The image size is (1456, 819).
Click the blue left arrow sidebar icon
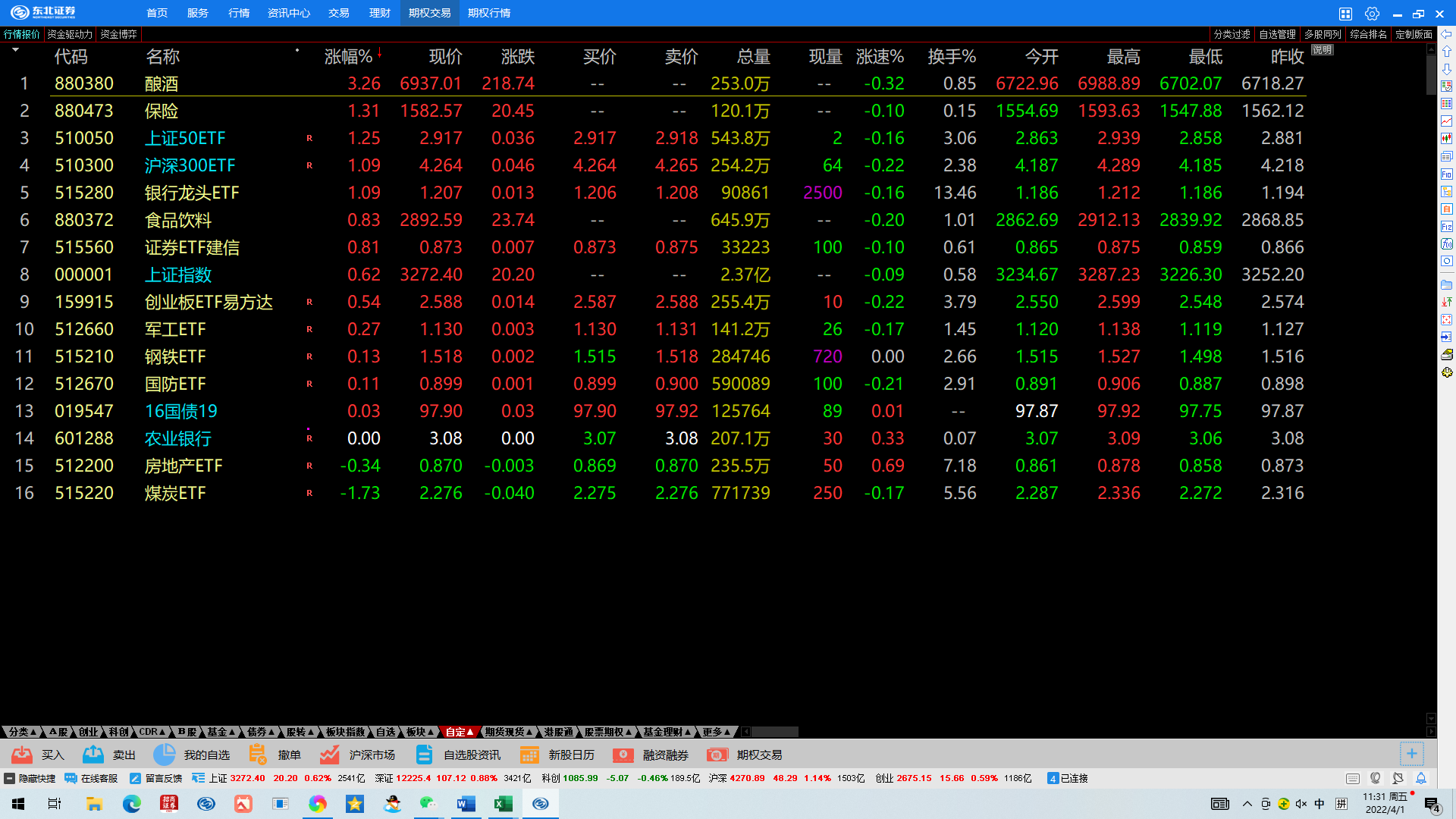1447,34
